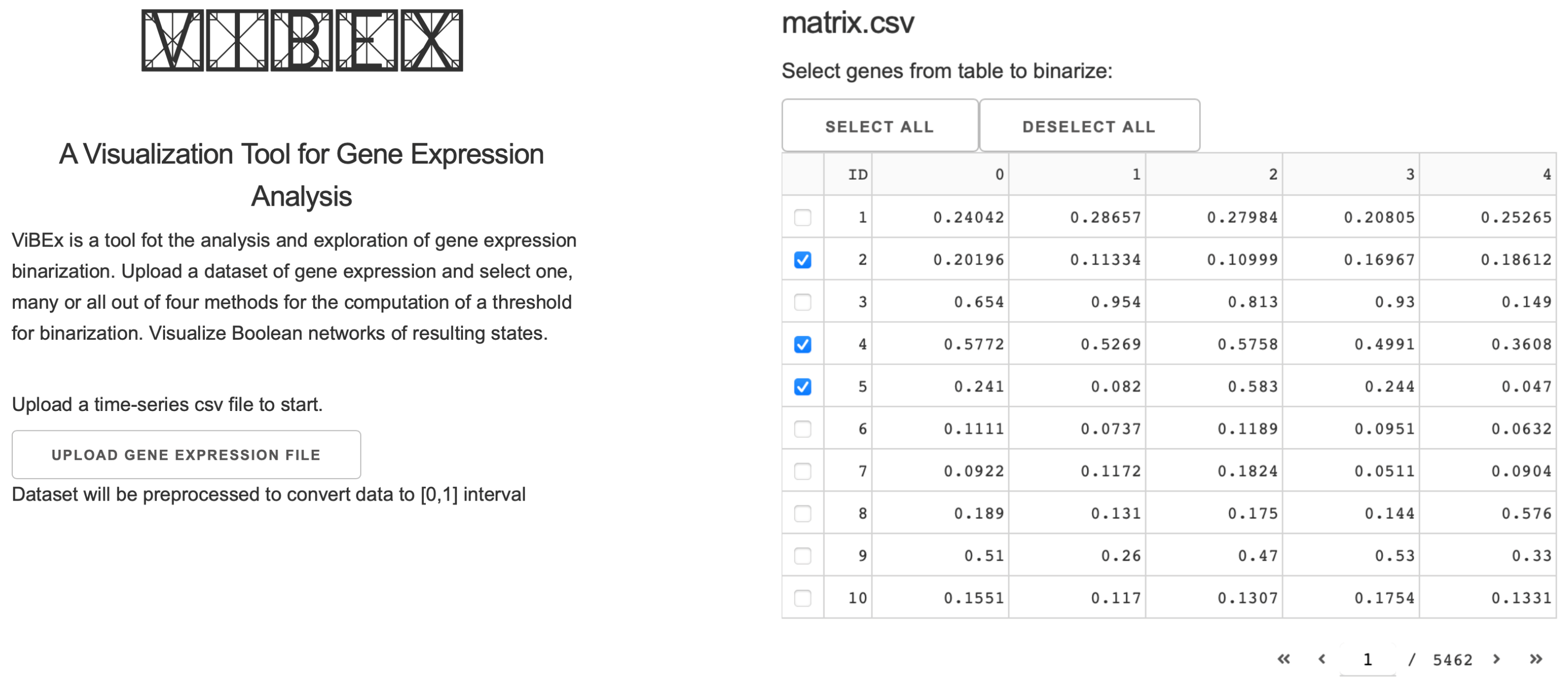Jump to the last table page
Viewport: 1568px width, 686px height.
1536,659
